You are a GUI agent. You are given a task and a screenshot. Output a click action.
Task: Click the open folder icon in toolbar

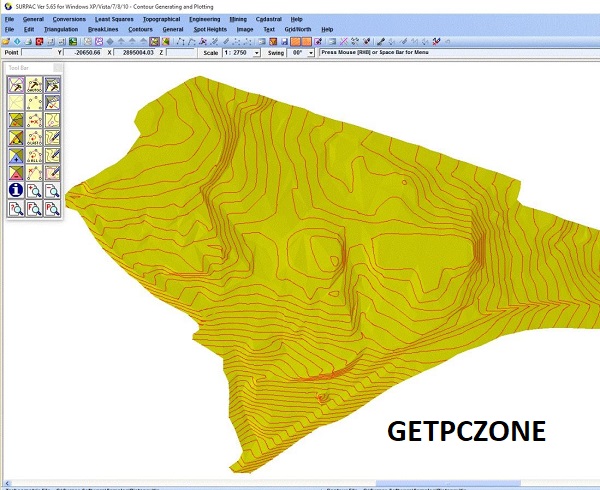tap(6, 41)
